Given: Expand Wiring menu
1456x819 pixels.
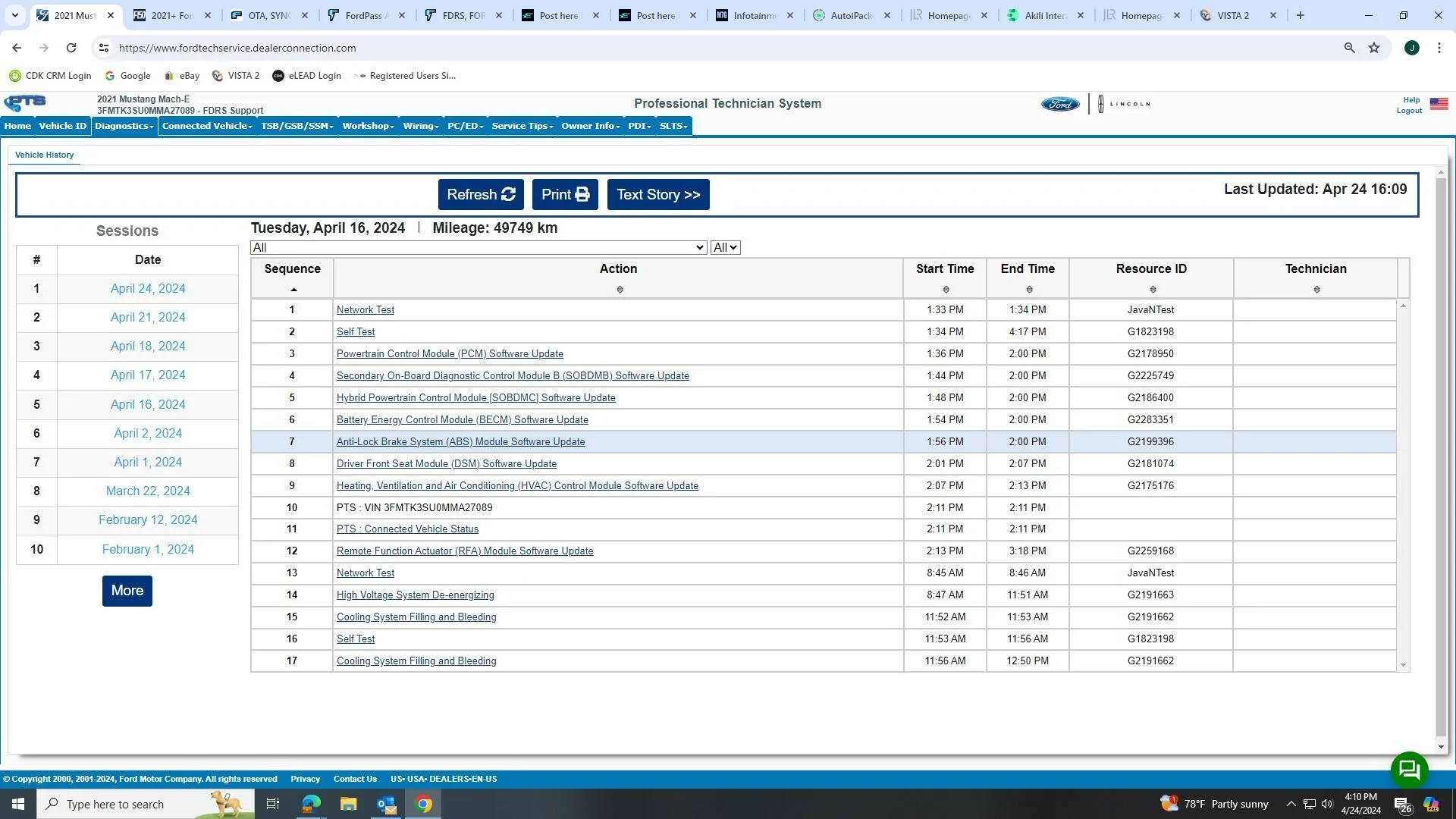Looking at the screenshot, I should tap(421, 126).
